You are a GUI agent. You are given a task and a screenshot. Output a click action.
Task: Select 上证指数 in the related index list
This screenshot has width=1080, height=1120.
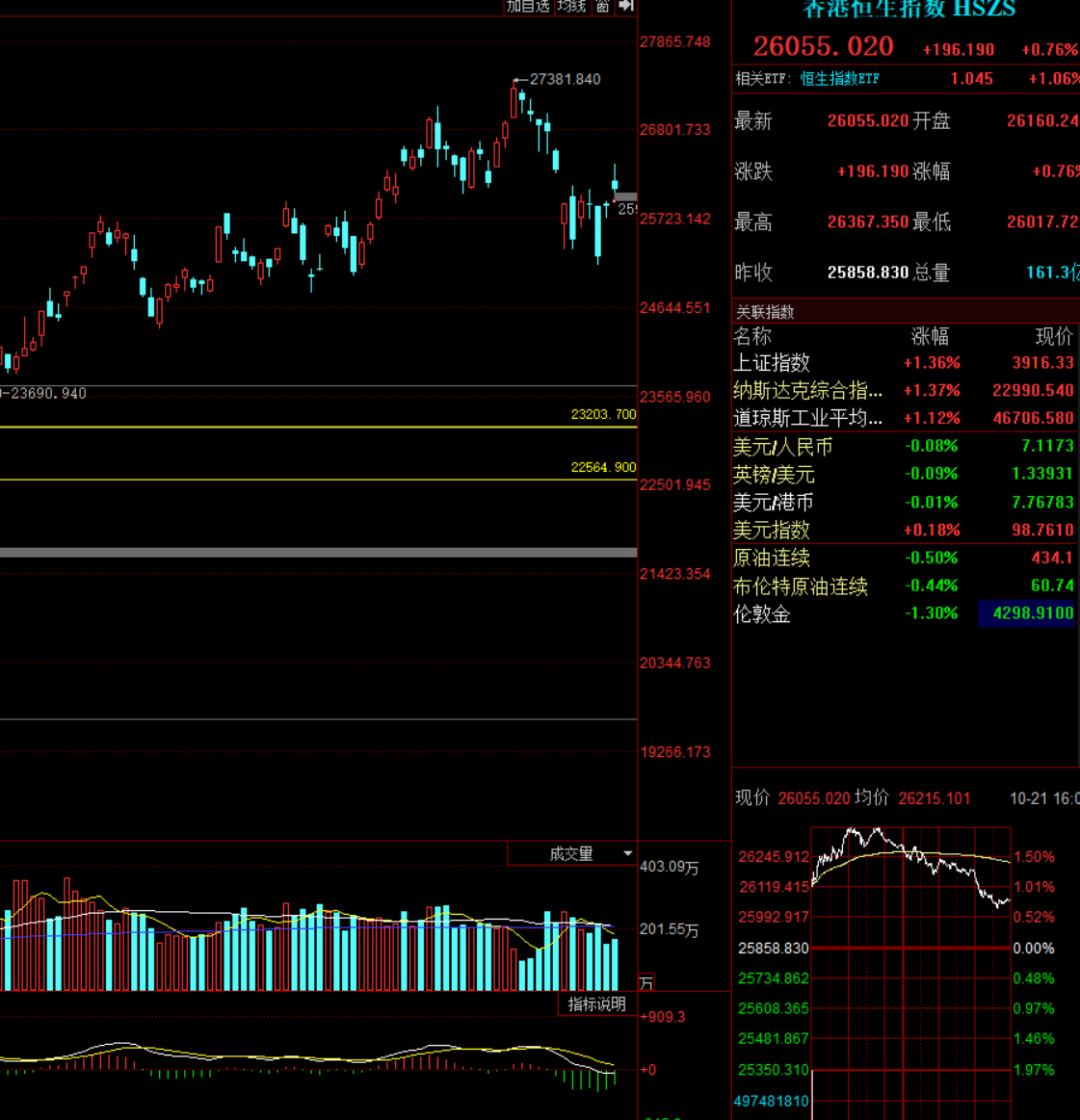coord(772,363)
